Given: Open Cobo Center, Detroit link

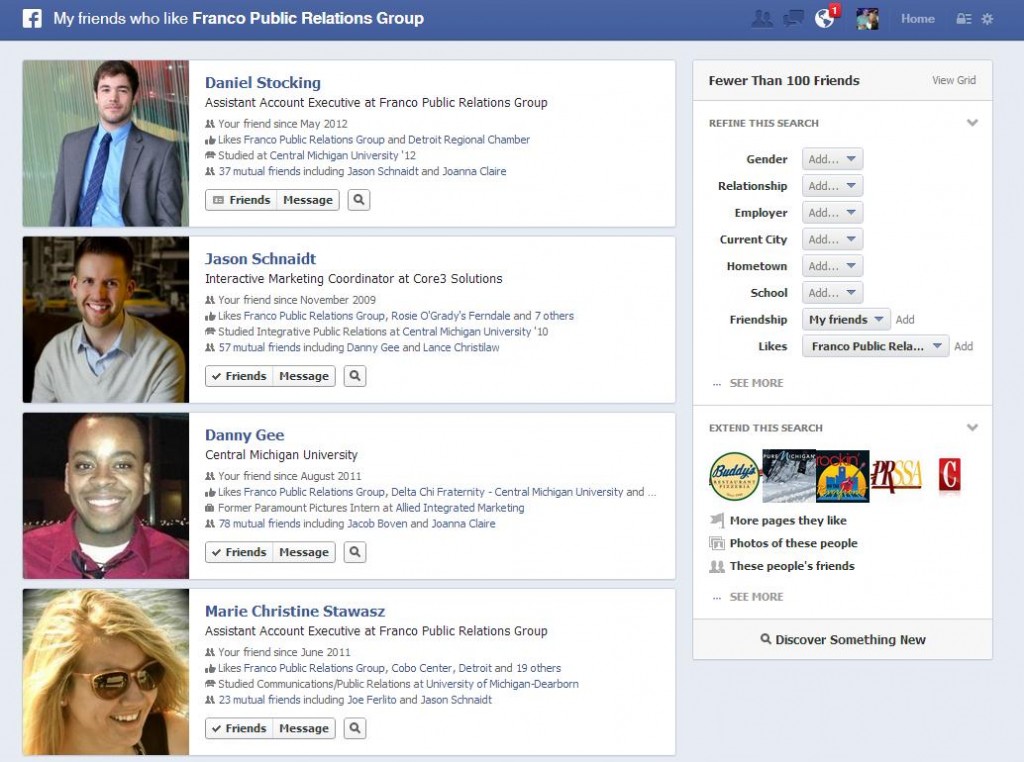Looking at the screenshot, I should point(441,668).
